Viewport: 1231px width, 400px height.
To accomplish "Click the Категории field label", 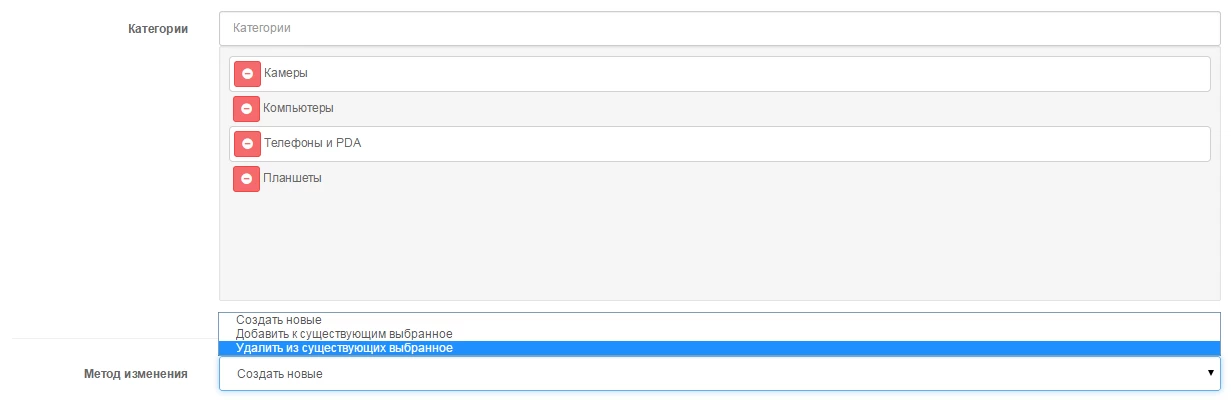I will point(157,28).
